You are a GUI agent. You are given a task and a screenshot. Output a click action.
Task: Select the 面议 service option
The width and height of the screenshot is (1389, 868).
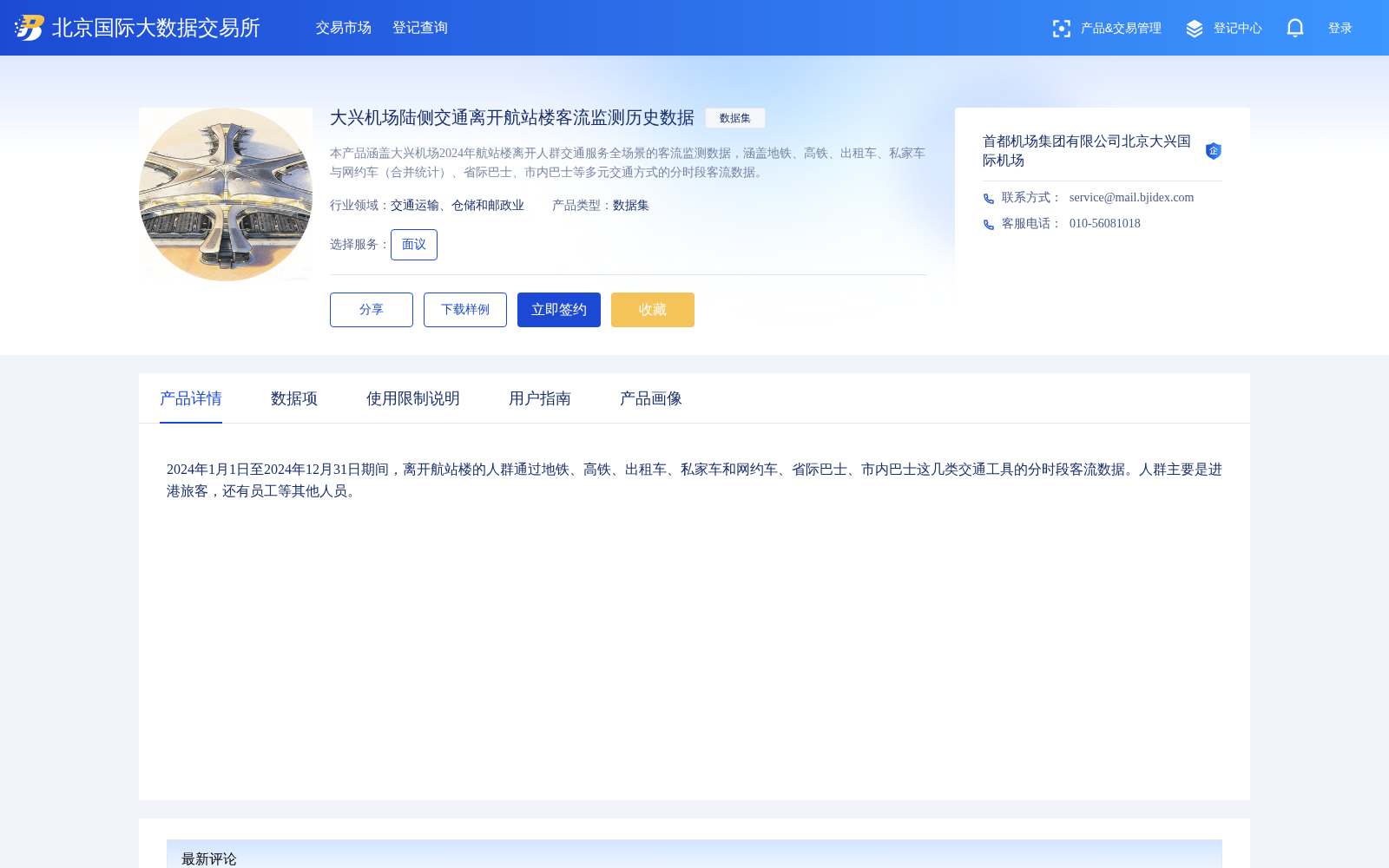tap(414, 245)
